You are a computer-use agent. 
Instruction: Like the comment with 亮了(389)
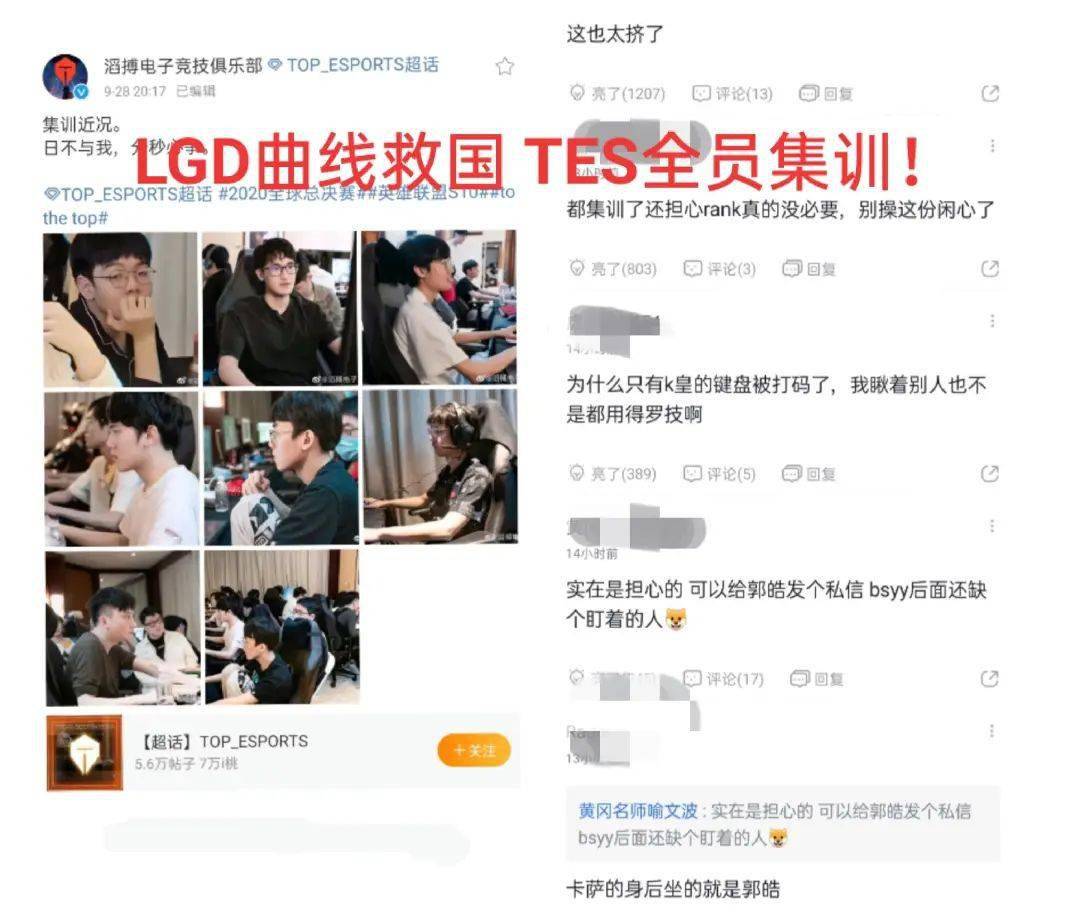pos(613,474)
